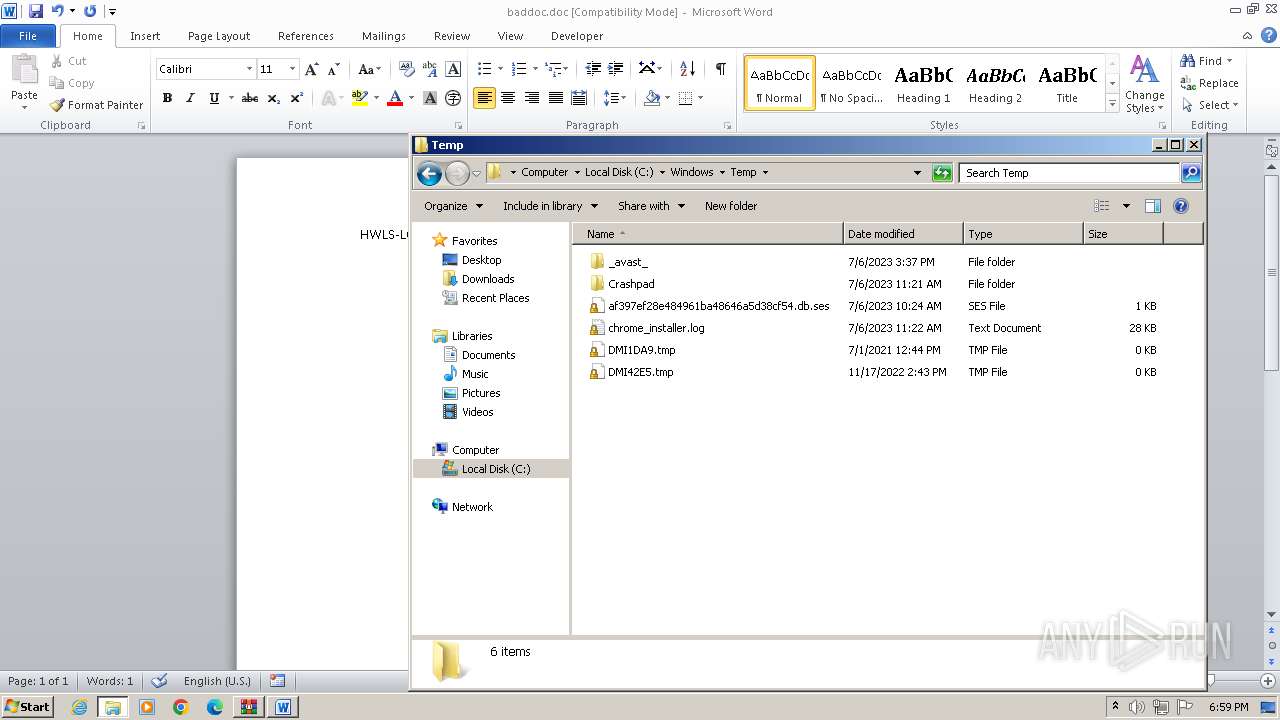Open Windows Media Player from taskbar
The width and height of the screenshot is (1280, 720).
[x=147, y=707]
